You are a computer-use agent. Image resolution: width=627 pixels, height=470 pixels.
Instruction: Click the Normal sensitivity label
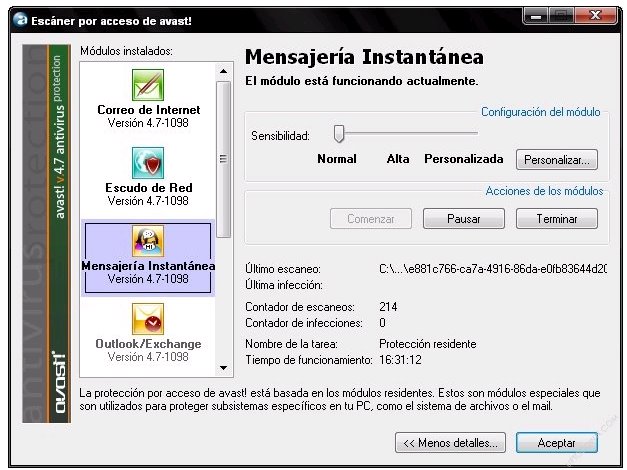point(337,159)
